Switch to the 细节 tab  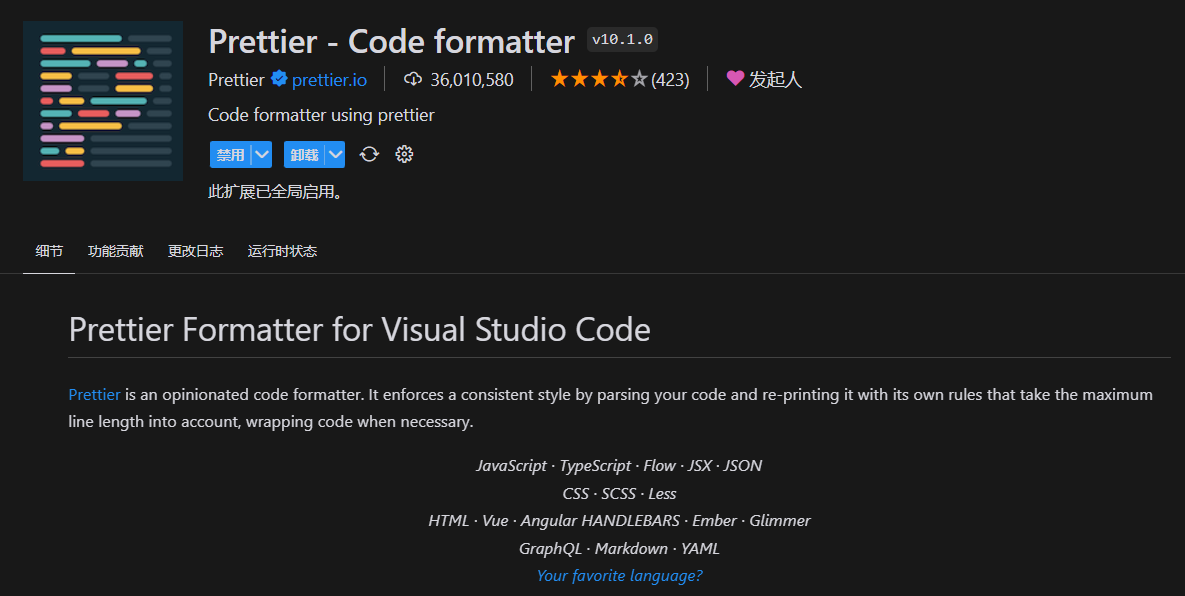[49, 251]
